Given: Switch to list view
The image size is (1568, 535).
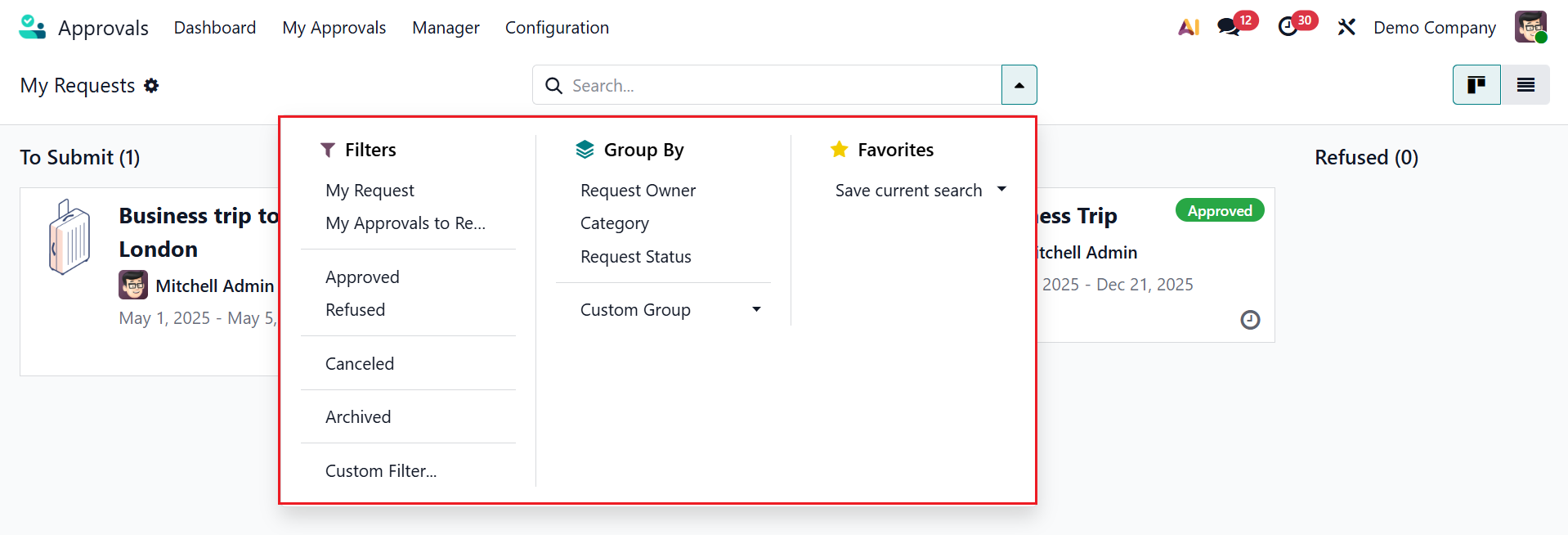Looking at the screenshot, I should (1525, 85).
